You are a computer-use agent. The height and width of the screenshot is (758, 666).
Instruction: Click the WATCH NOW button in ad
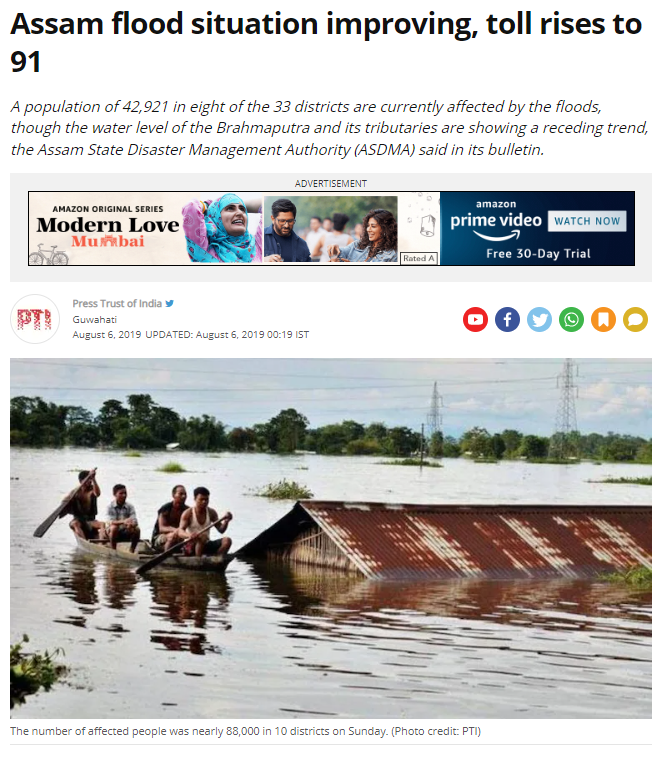click(x=587, y=221)
